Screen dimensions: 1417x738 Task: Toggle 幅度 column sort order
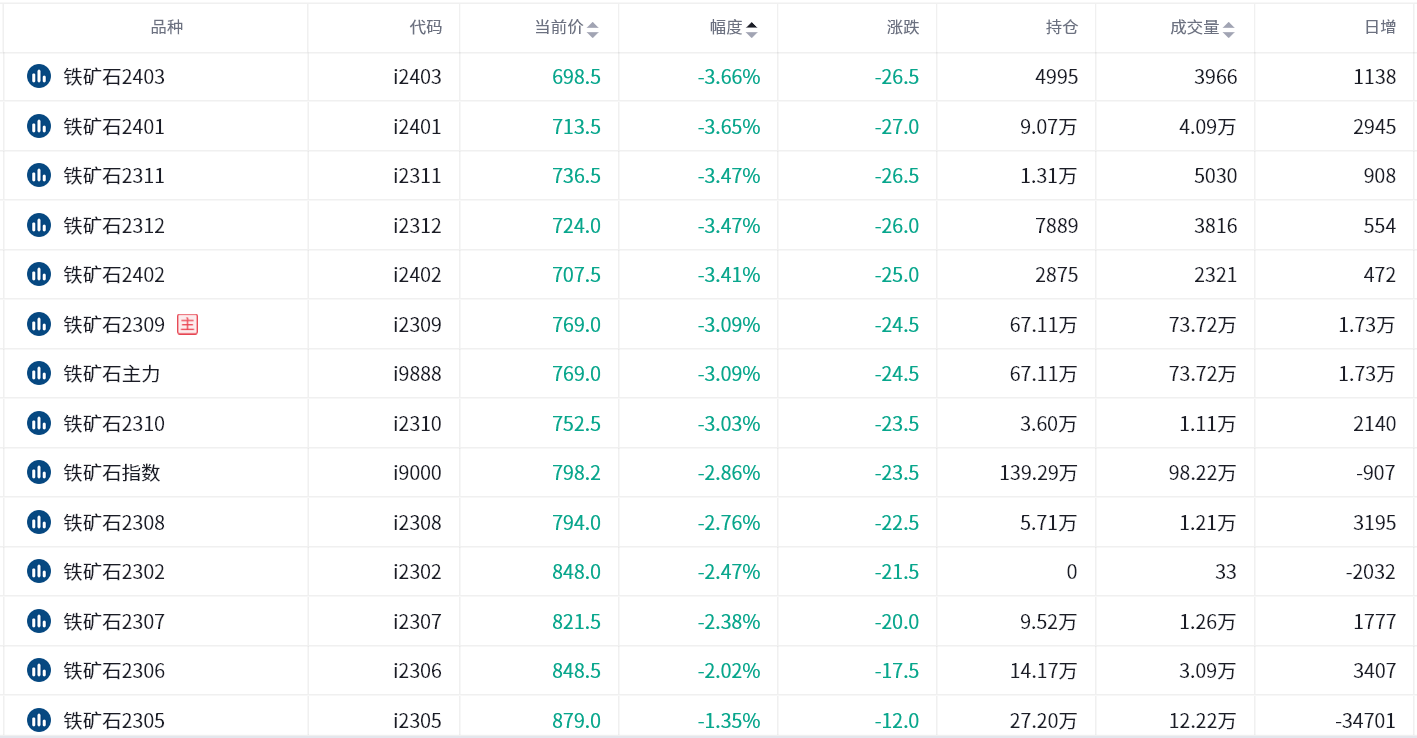pos(752,29)
